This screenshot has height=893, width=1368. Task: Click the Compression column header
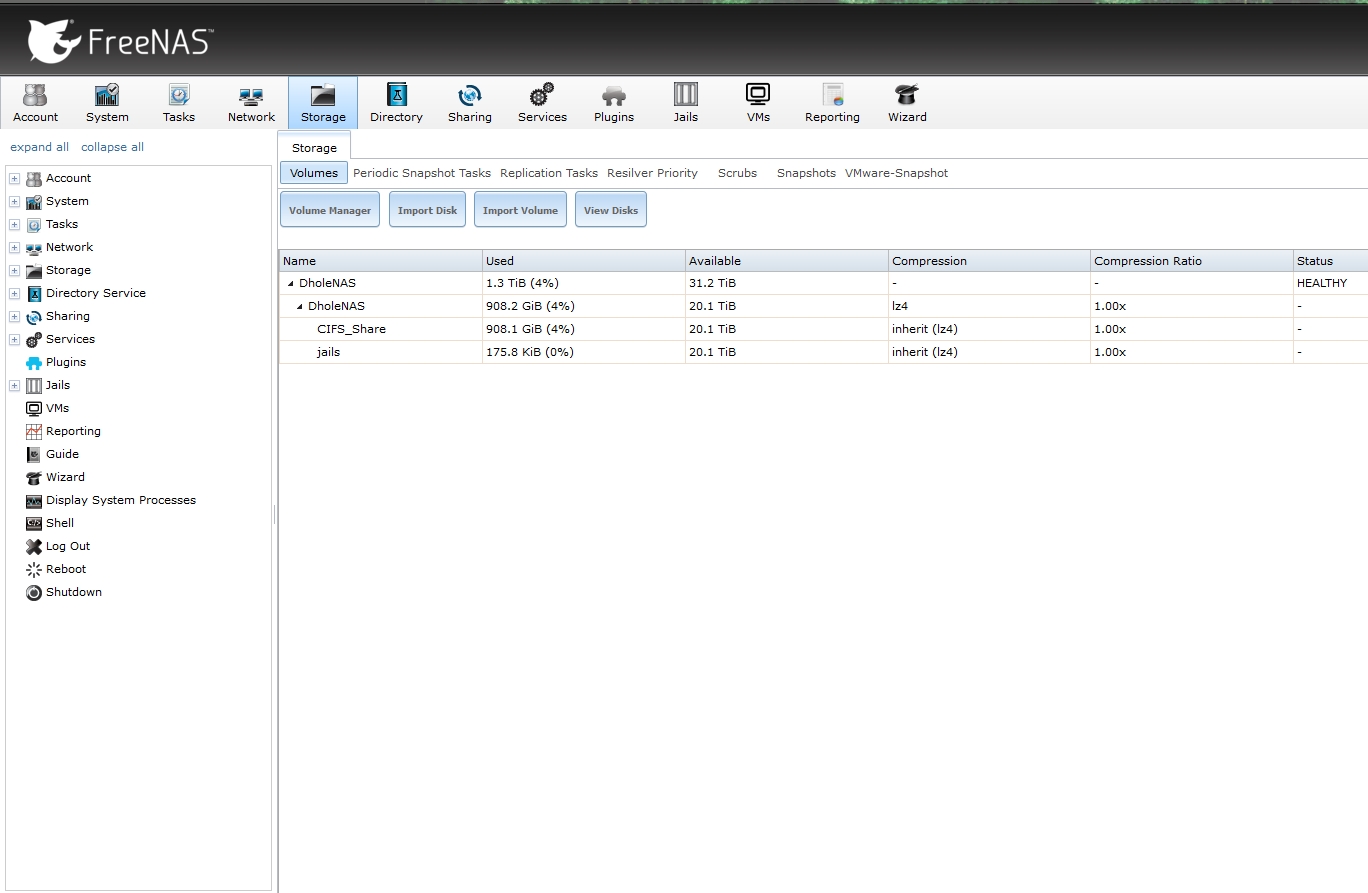(x=990, y=261)
